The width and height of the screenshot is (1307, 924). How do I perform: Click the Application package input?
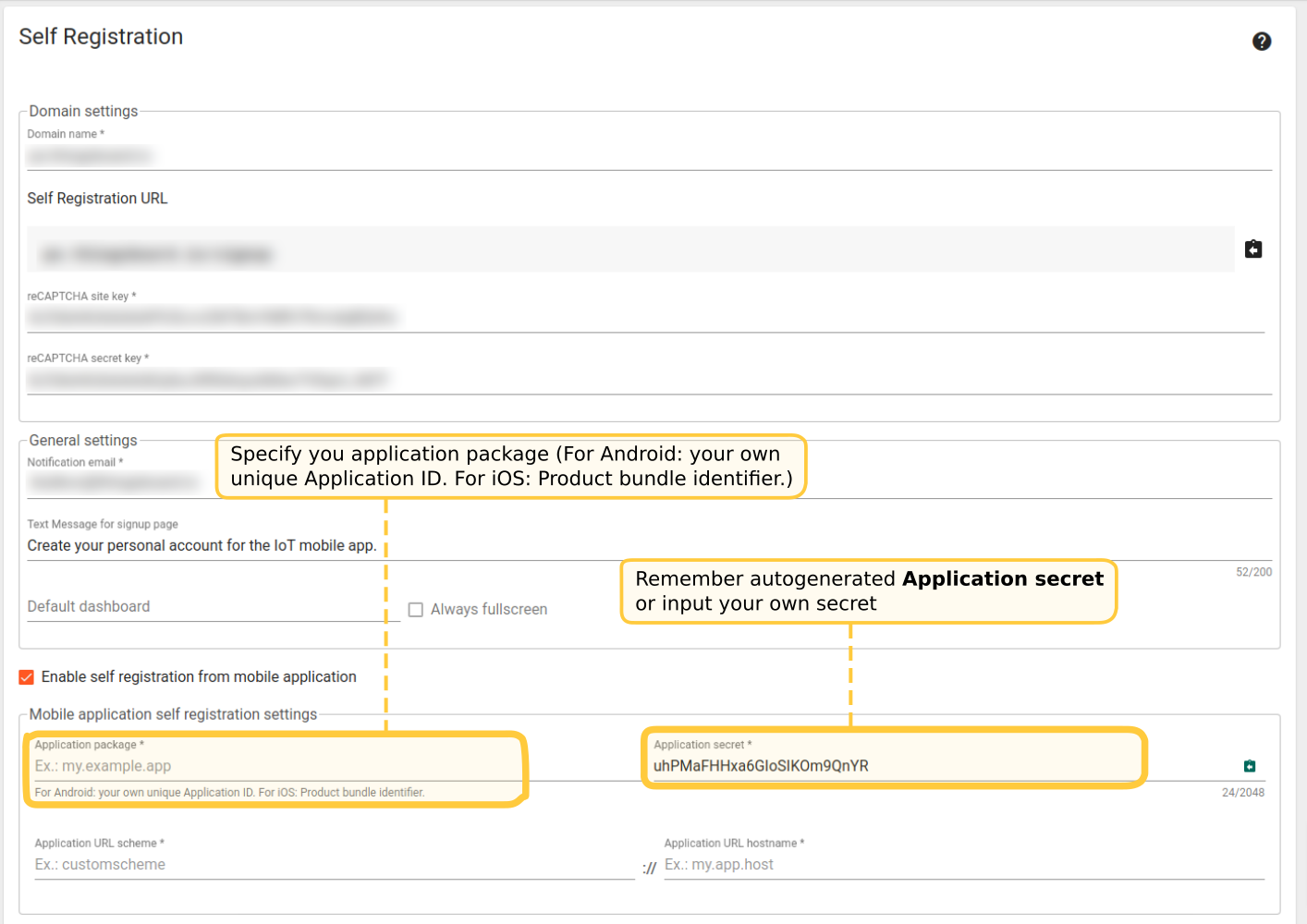coord(277,766)
